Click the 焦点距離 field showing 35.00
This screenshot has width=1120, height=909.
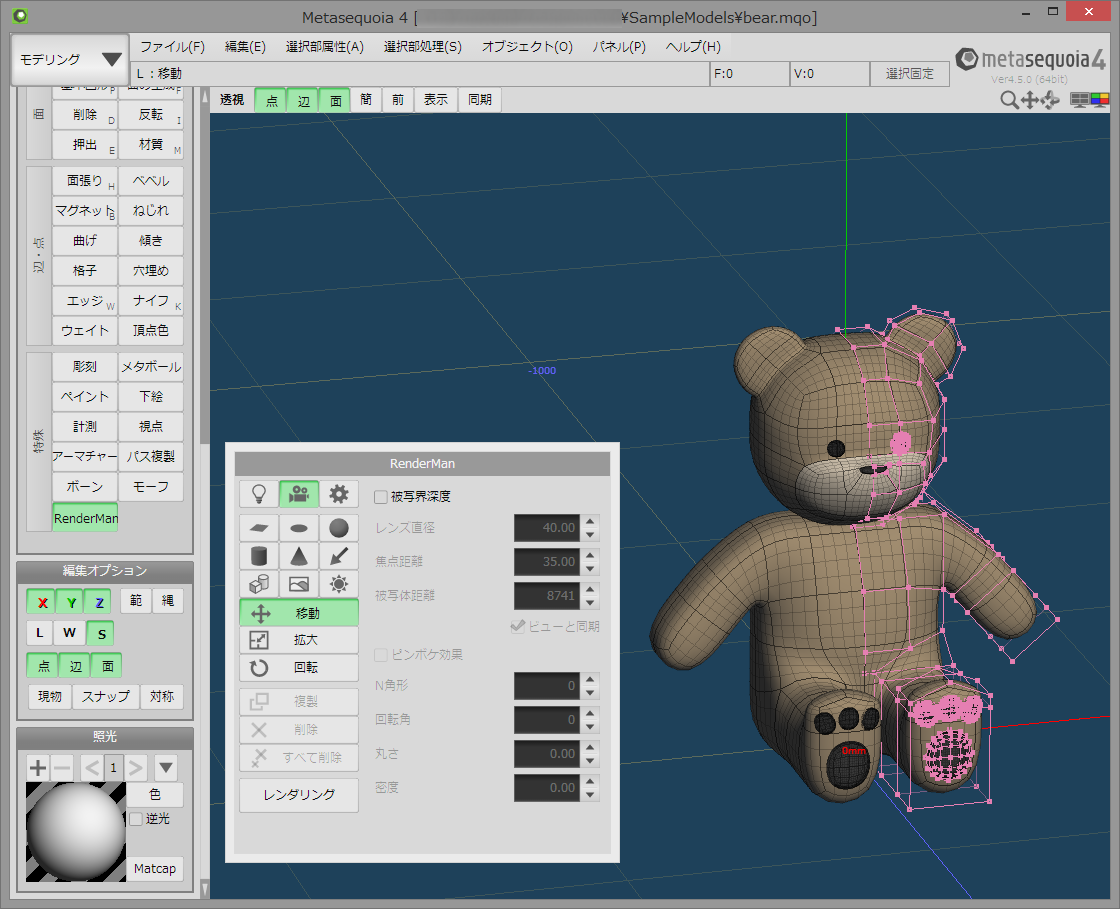547,562
